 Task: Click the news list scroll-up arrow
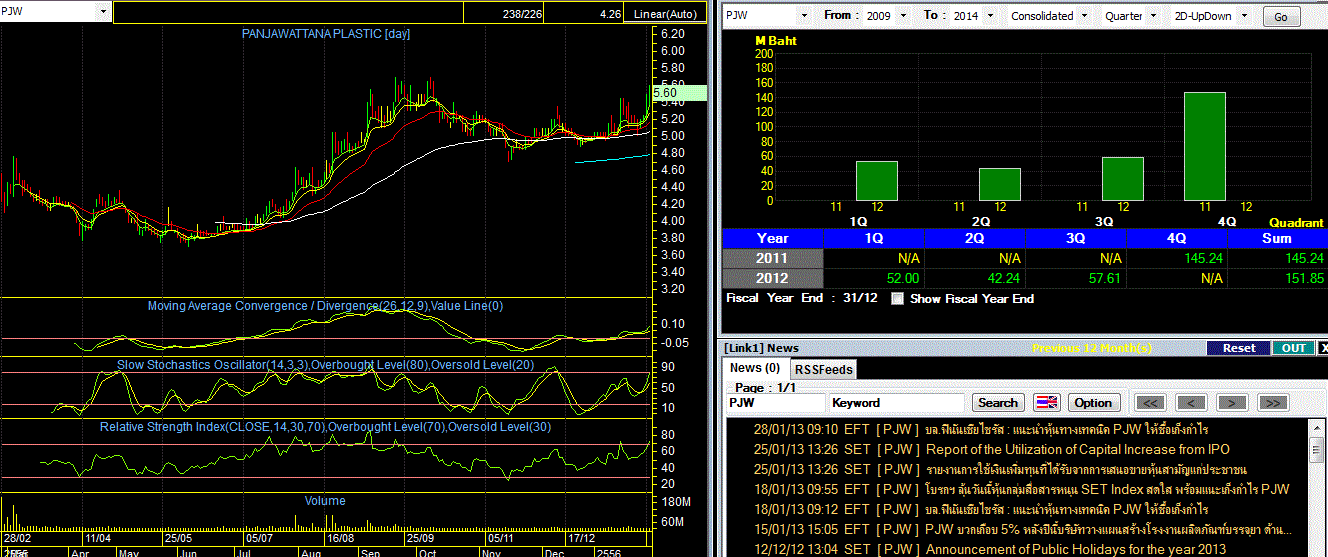pyautogui.click(x=1316, y=427)
